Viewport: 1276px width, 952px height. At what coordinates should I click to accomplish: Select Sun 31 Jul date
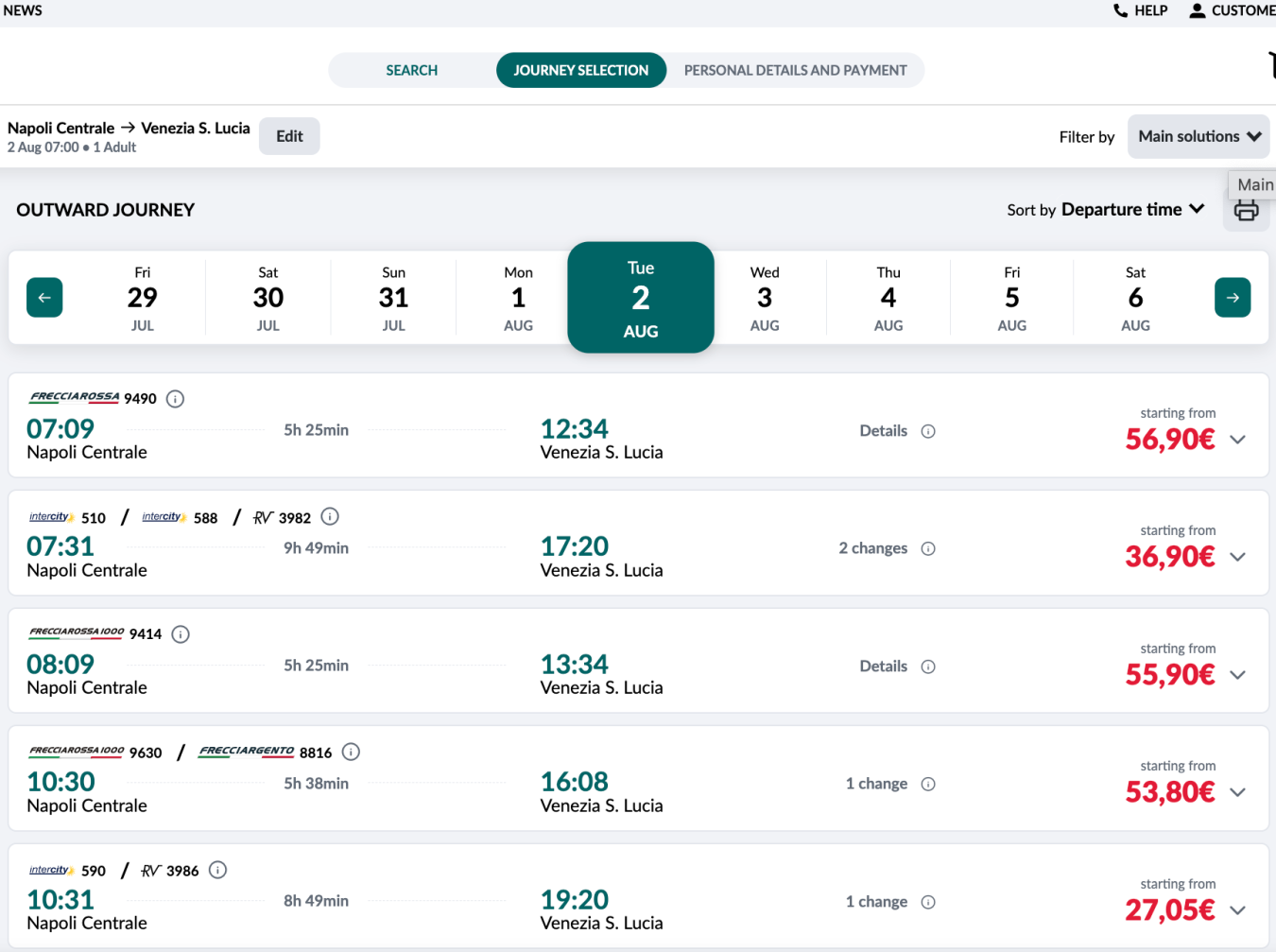pyautogui.click(x=394, y=298)
